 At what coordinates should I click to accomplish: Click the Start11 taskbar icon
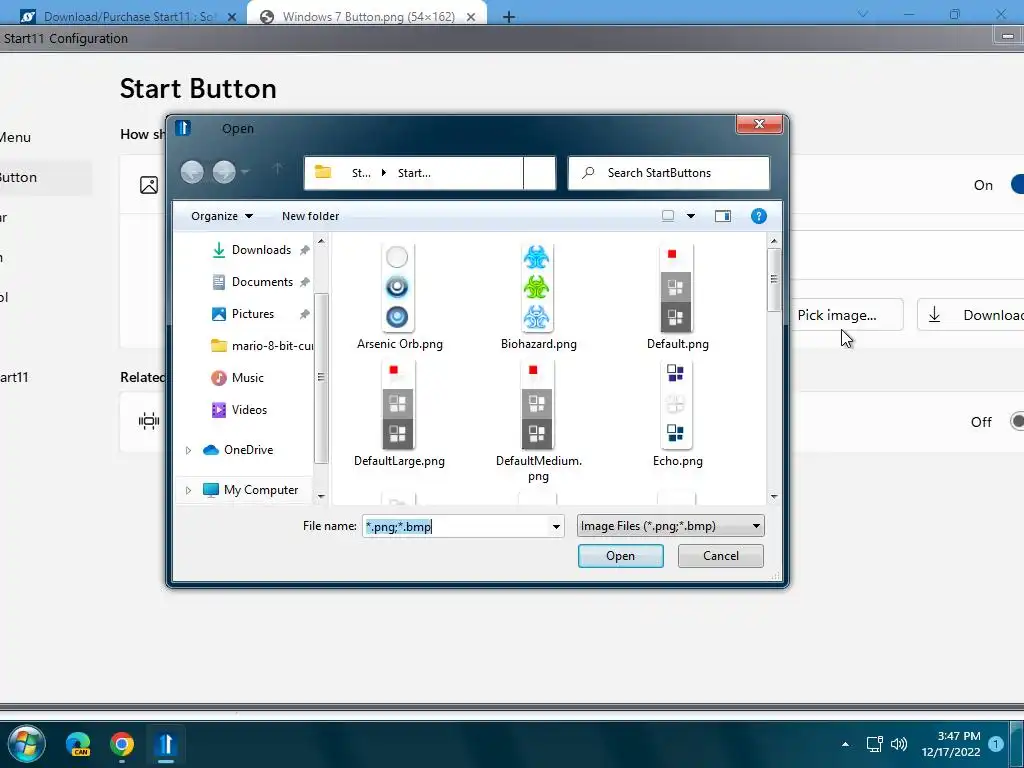tap(166, 744)
